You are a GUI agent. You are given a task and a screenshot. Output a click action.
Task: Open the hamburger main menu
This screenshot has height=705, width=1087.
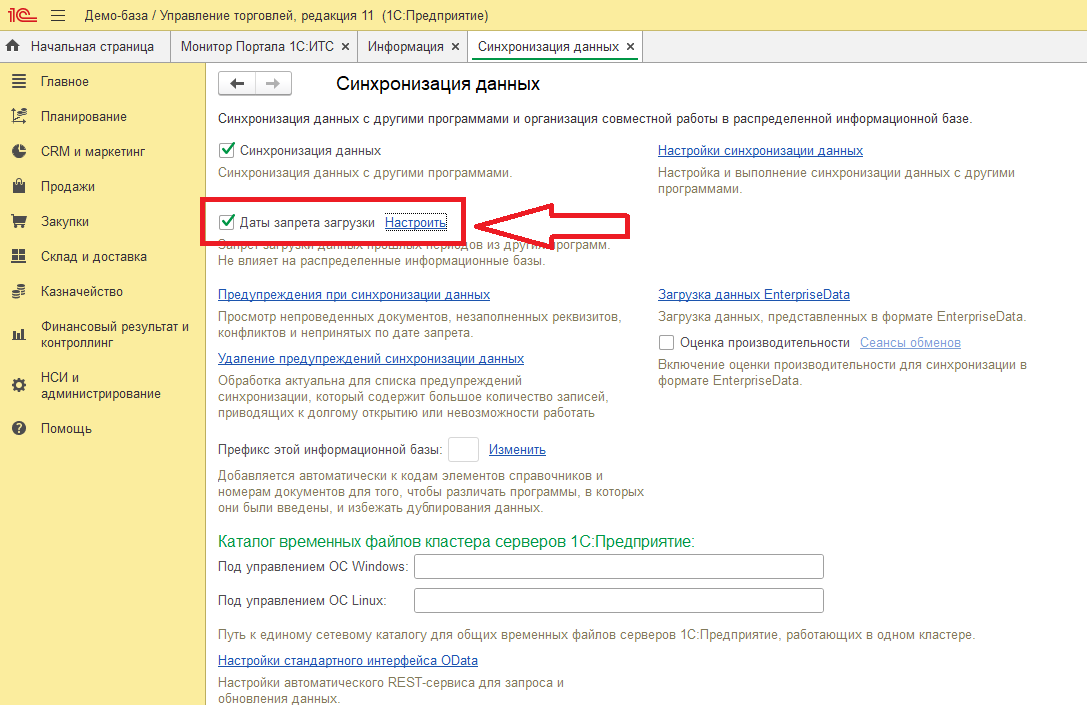coord(58,15)
